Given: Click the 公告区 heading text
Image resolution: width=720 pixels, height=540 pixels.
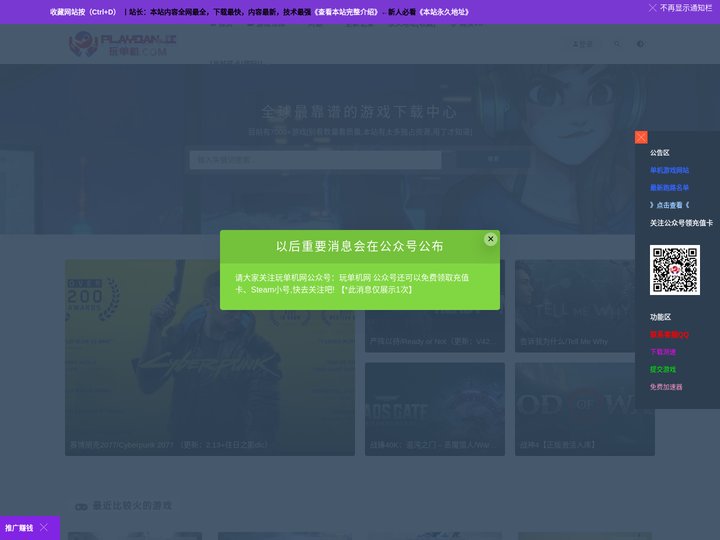Looking at the screenshot, I should pos(659,152).
